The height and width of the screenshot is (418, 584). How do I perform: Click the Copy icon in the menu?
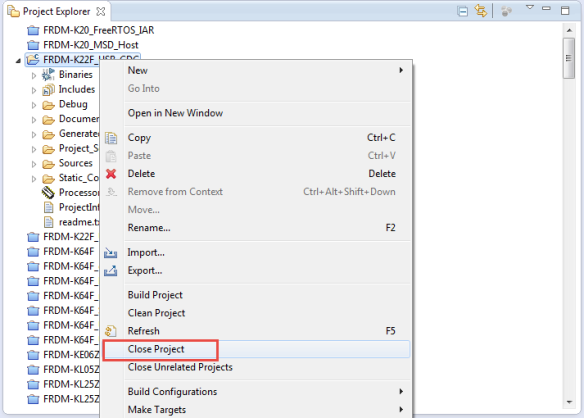point(111,138)
